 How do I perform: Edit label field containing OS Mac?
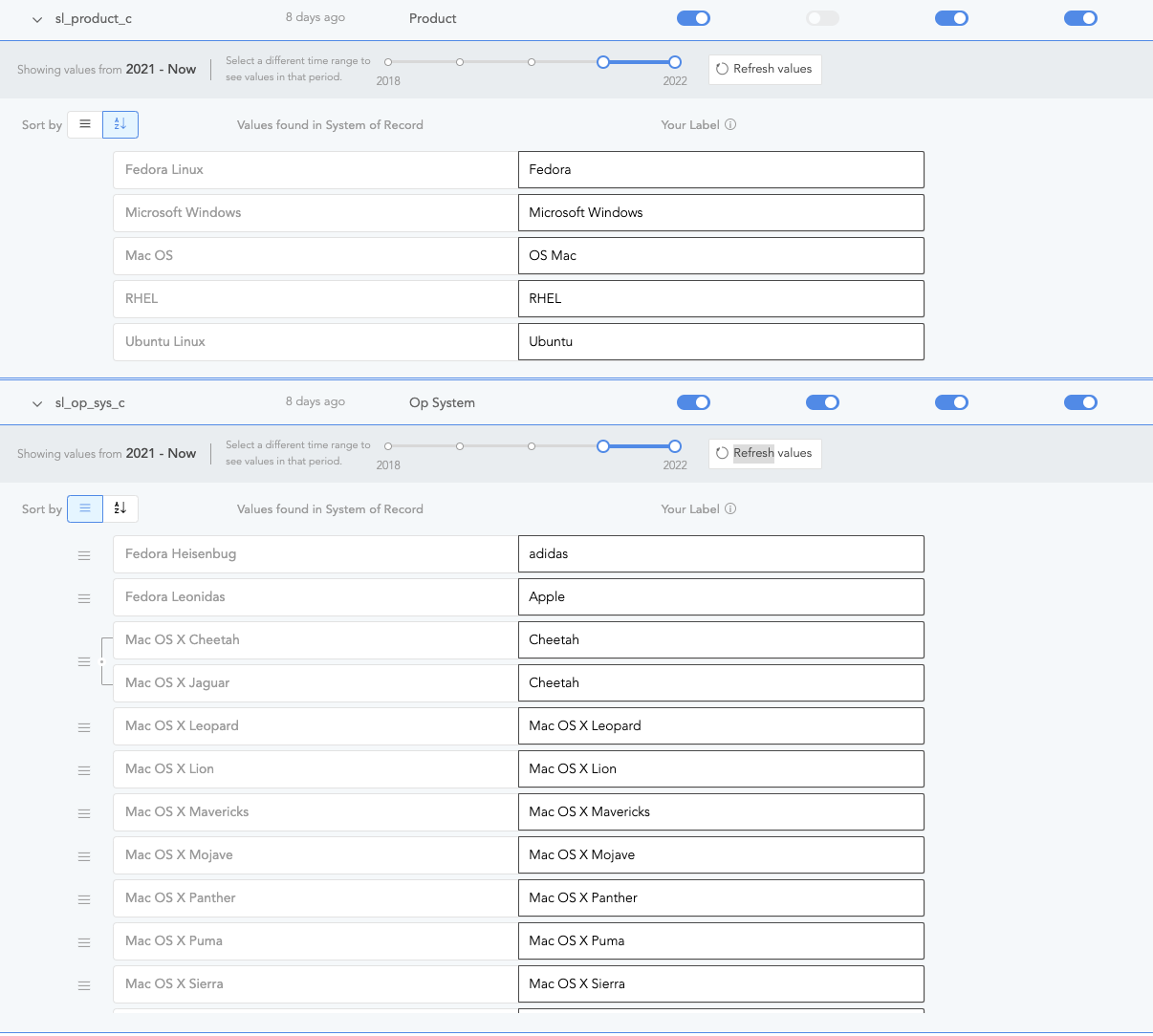[x=721, y=255]
